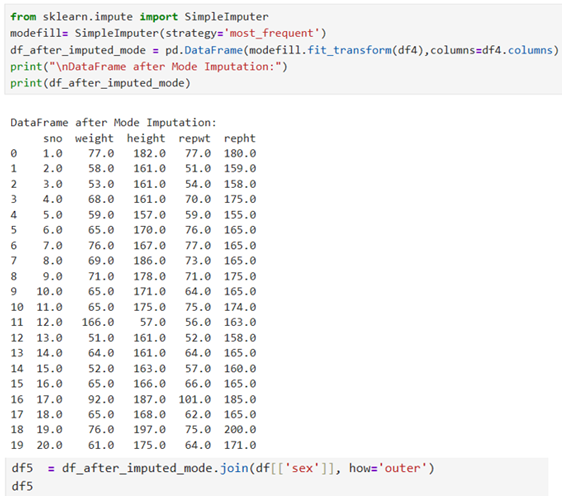Click the height value 182.0 in row 0
The width and height of the screenshot is (565, 496).
click(x=150, y=153)
